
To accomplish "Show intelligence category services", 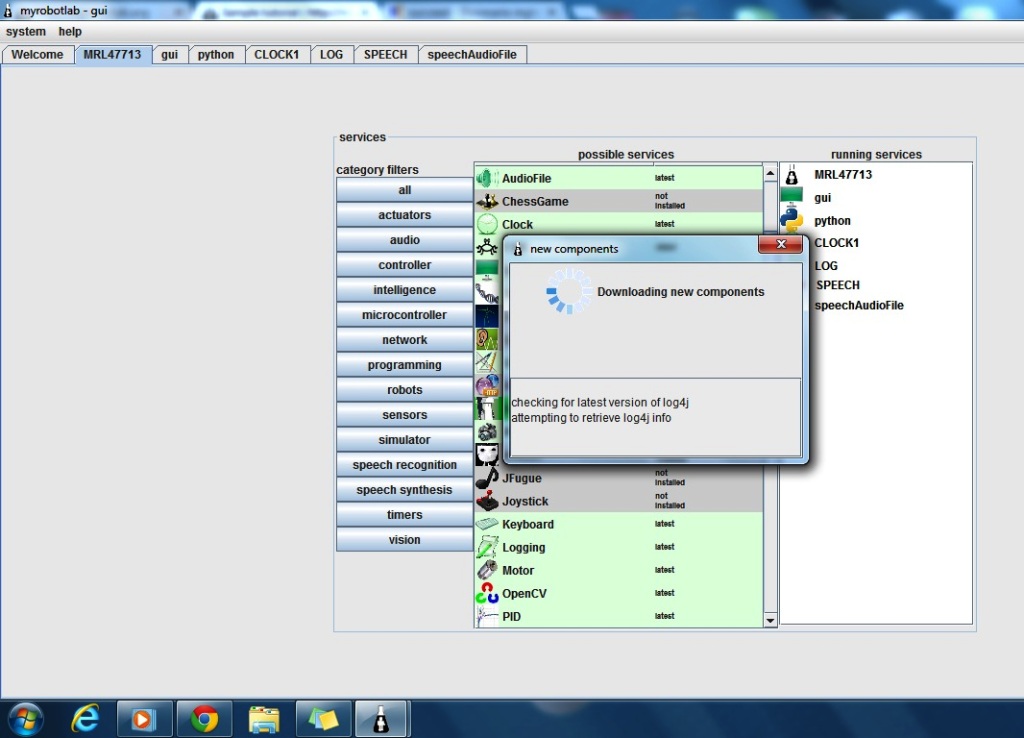I will click(404, 290).
